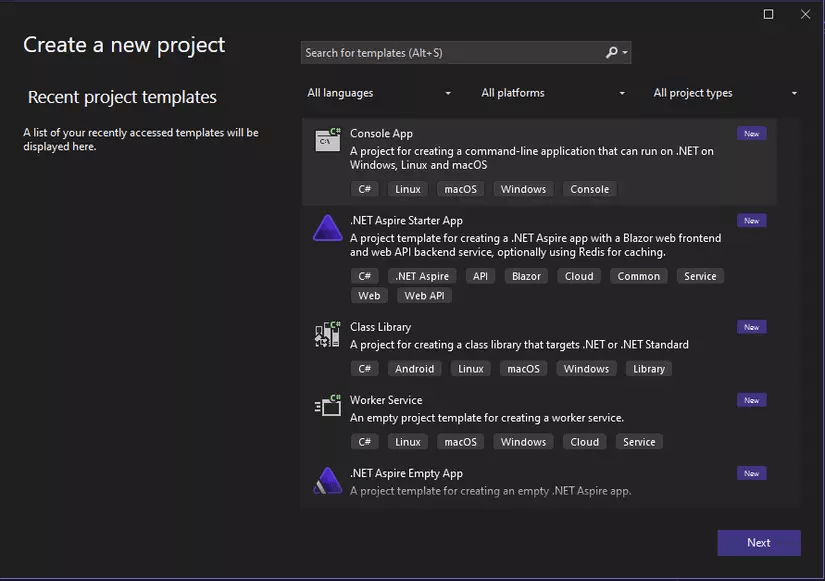Viewport: 825px width, 581px height.
Task: Choose the Worker Service template entry
Action: (x=386, y=400)
